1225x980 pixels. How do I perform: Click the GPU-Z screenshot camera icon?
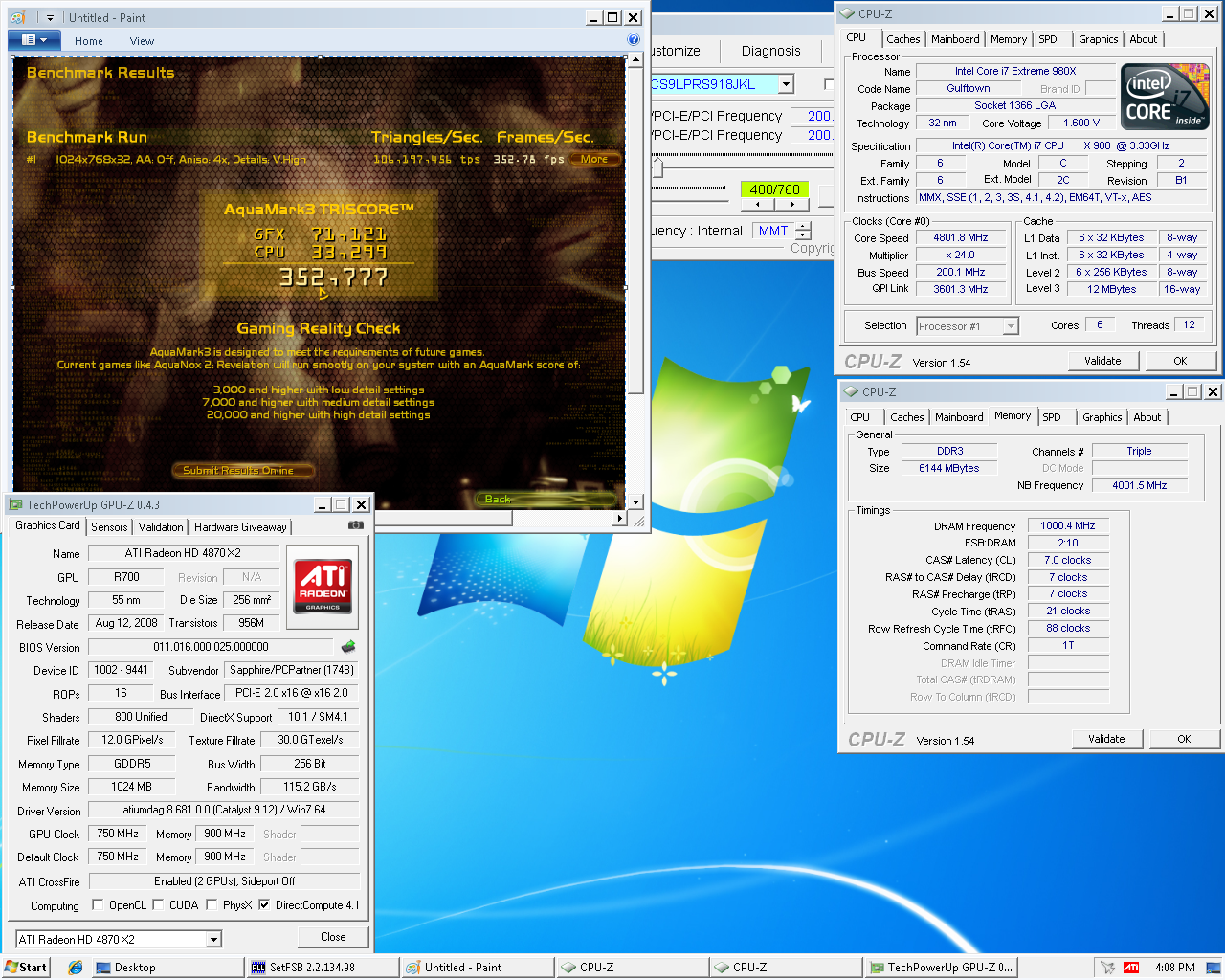point(356,525)
